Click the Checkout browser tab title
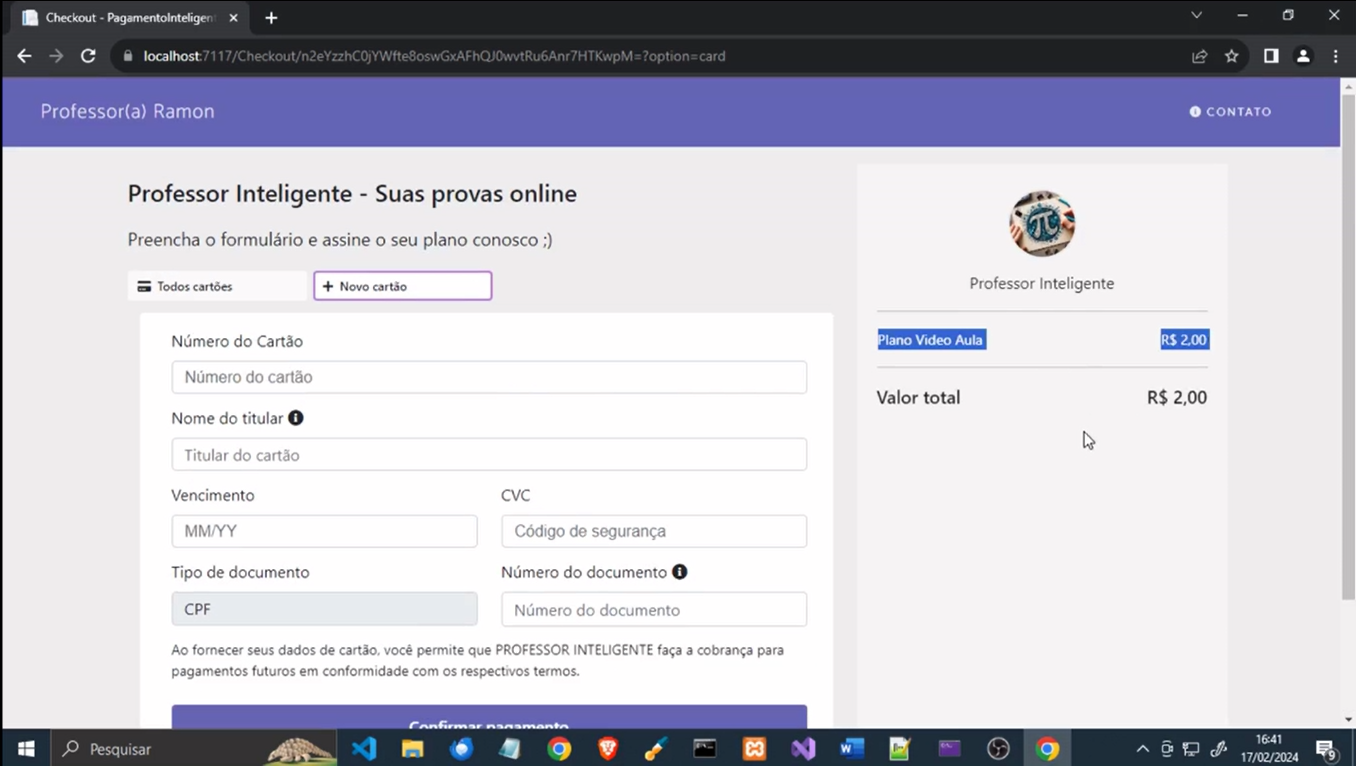The image size is (1356, 766). (130, 18)
